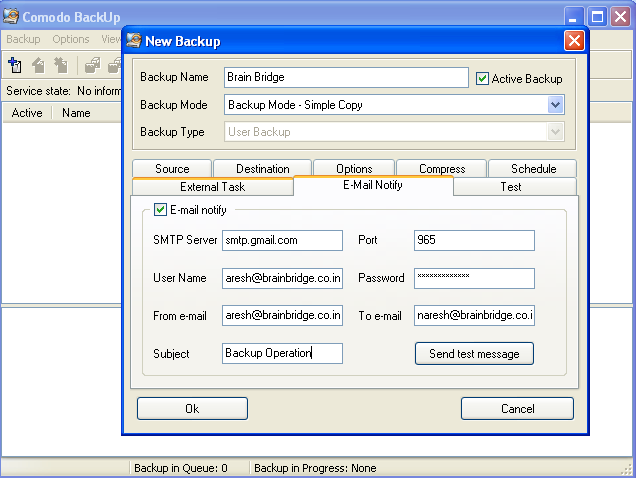Click the Backup Name field with Brain Bridge
Viewport: 636px width, 478px height.
[346, 77]
